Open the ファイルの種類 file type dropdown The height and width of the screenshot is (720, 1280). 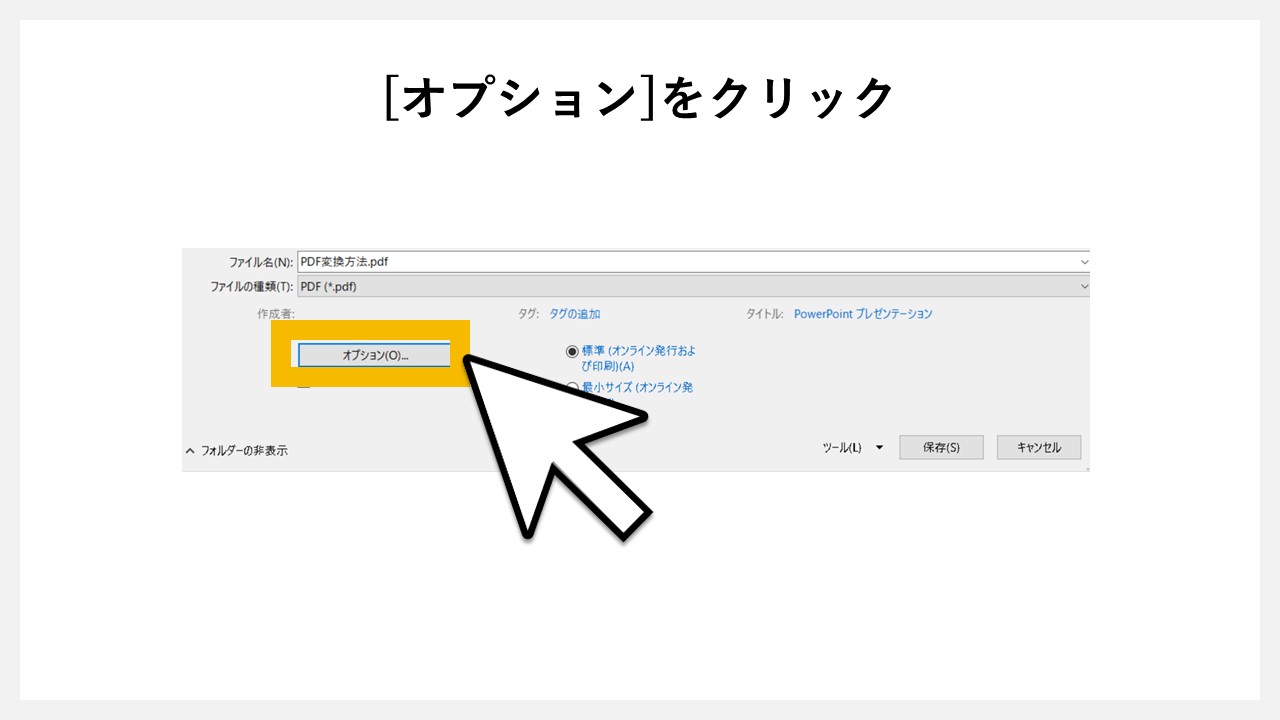pyautogui.click(x=1085, y=286)
